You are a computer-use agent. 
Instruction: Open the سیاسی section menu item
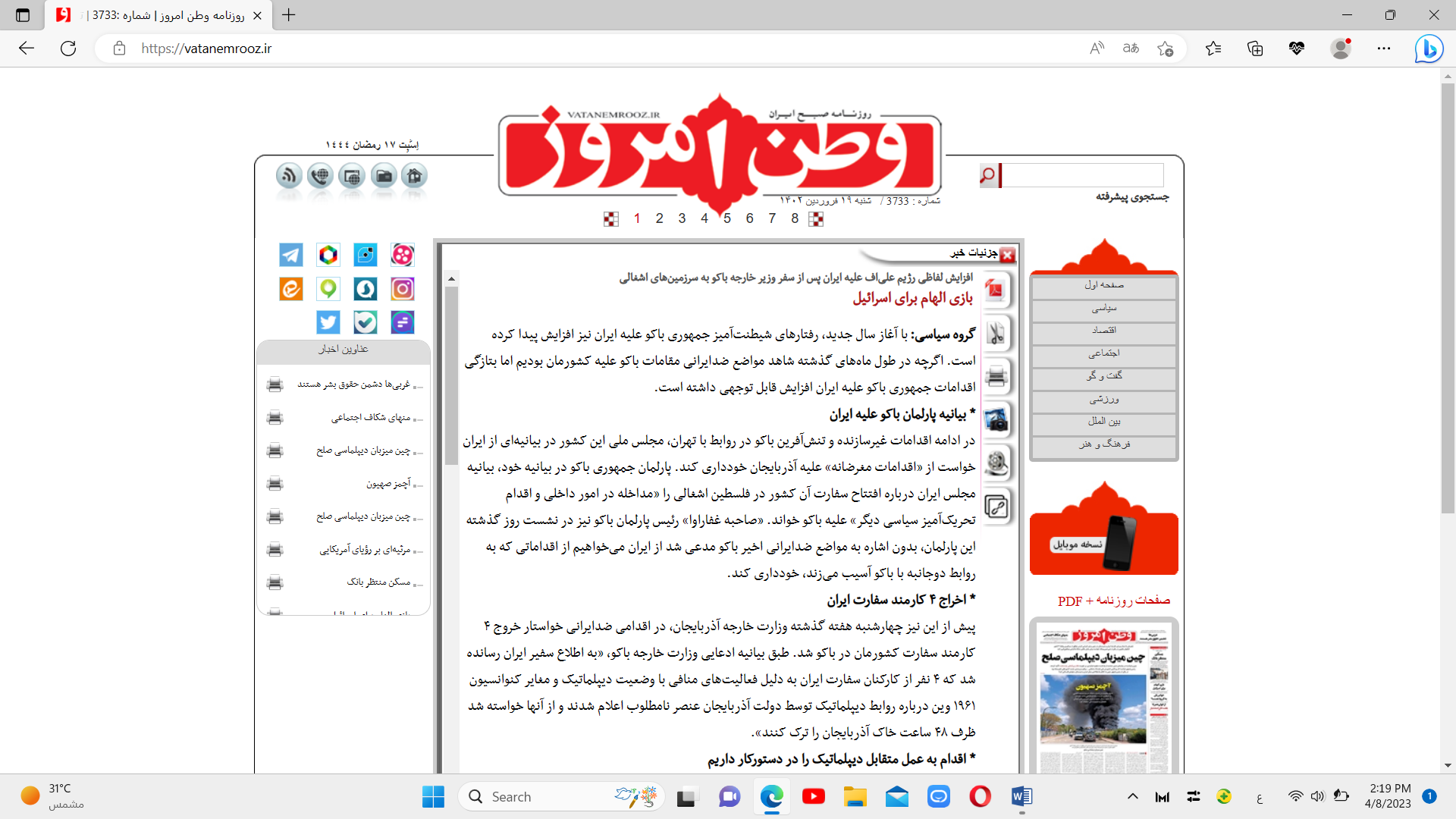1103,308
